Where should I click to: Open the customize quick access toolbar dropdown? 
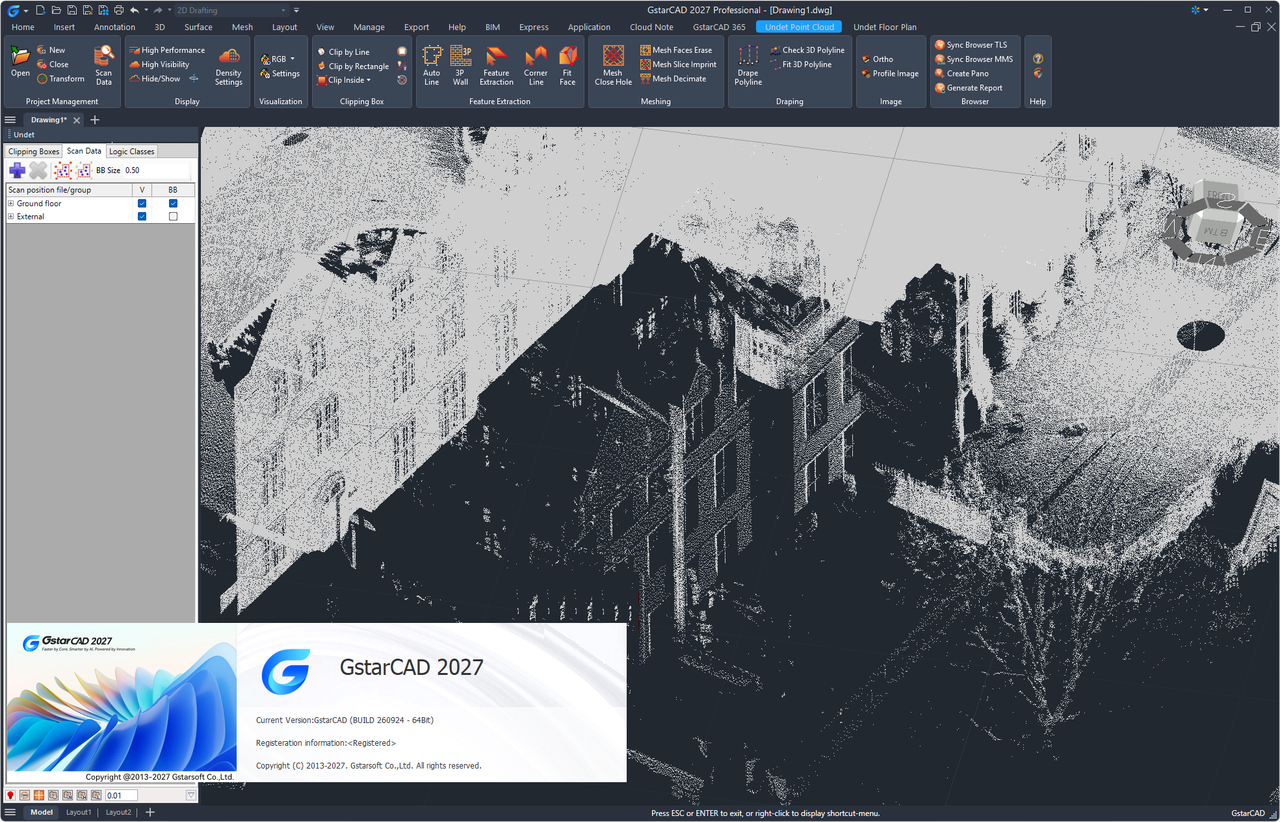coord(296,10)
